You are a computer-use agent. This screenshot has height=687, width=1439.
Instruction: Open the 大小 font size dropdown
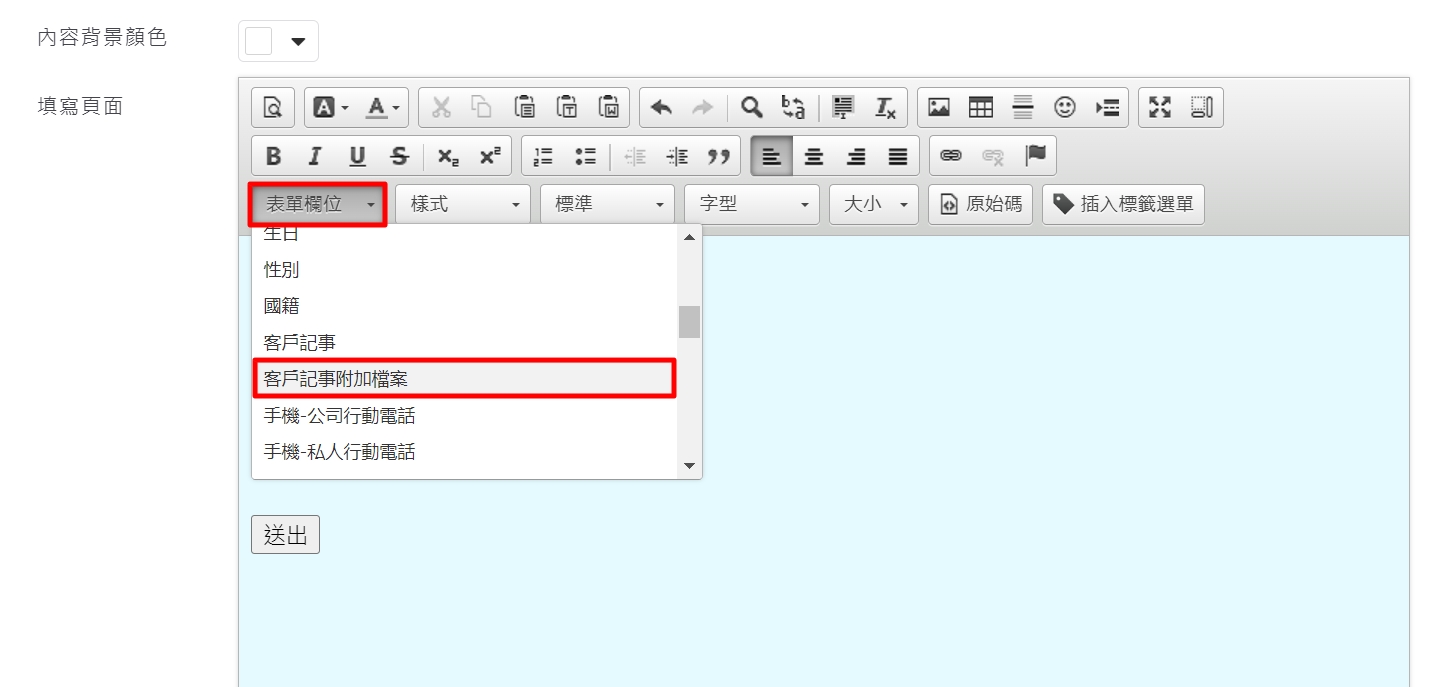coord(873,204)
